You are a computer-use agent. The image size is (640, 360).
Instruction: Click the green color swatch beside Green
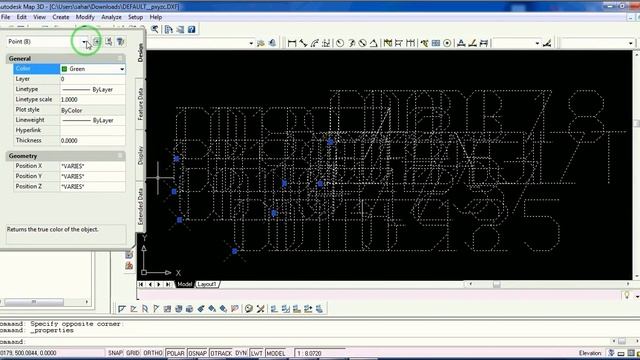point(64,69)
